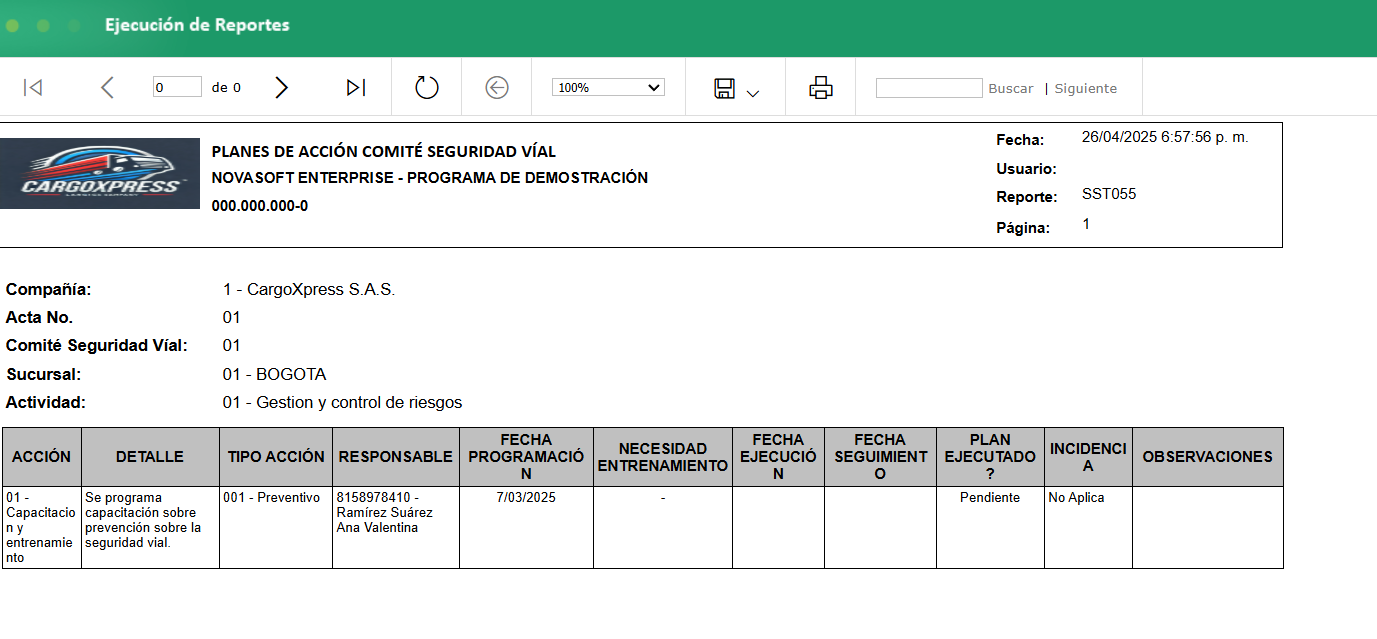
Task: Refresh the report with circular arrow
Action: coord(427,88)
